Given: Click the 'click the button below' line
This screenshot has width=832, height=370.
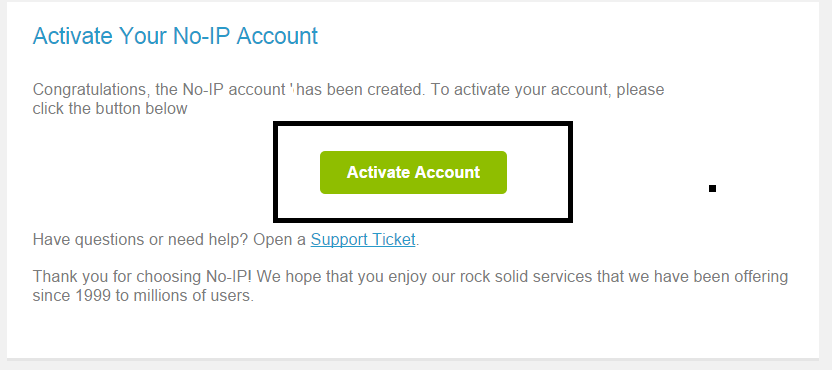Looking at the screenshot, I should [x=110, y=109].
